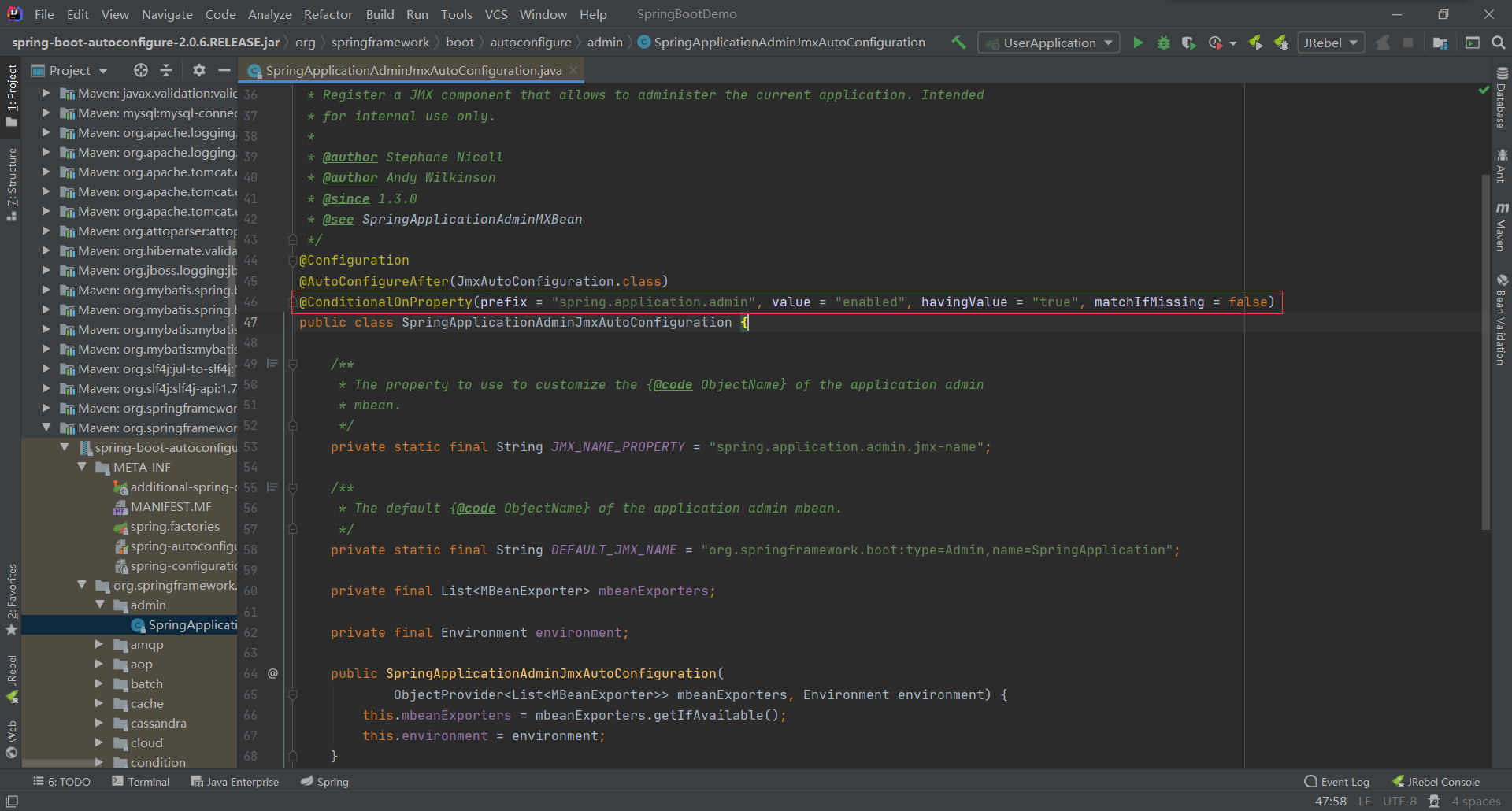Open Project panel settings gear
The image size is (1512, 811).
point(199,70)
